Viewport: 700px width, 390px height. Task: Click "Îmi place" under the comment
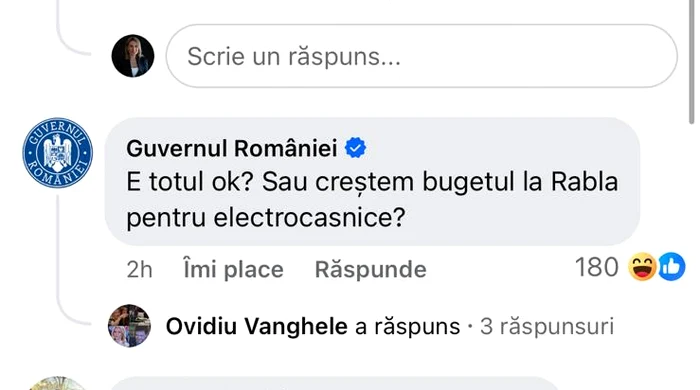click(x=233, y=270)
